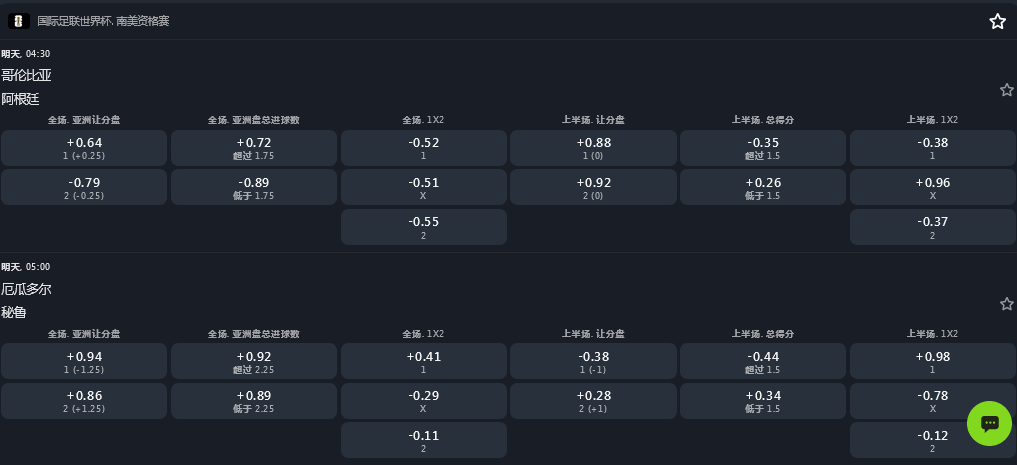Click the league logo icon in header
The image size is (1017, 465).
pos(19,20)
